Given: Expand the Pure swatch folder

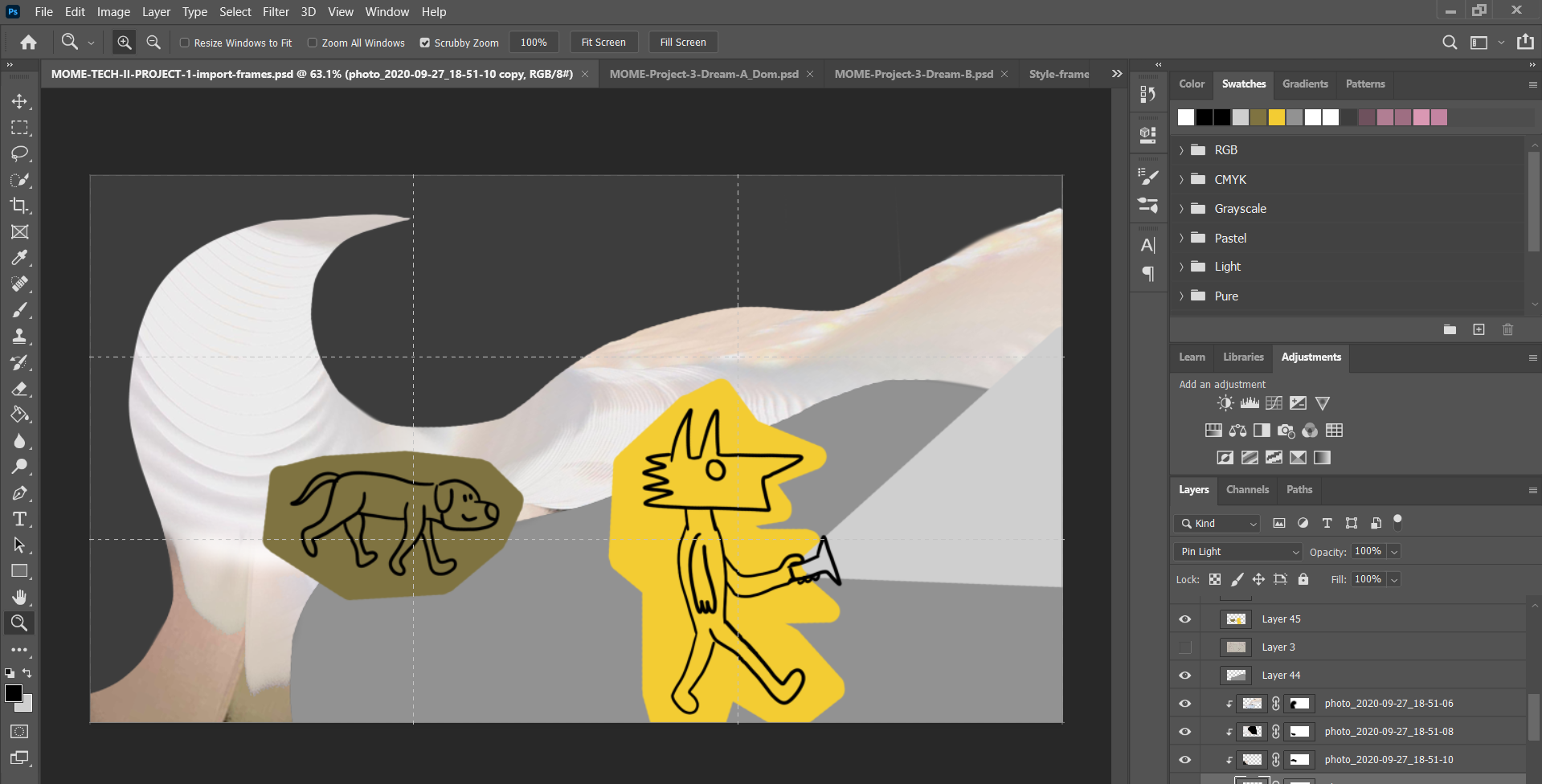Looking at the screenshot, I should click(1181, 296).
